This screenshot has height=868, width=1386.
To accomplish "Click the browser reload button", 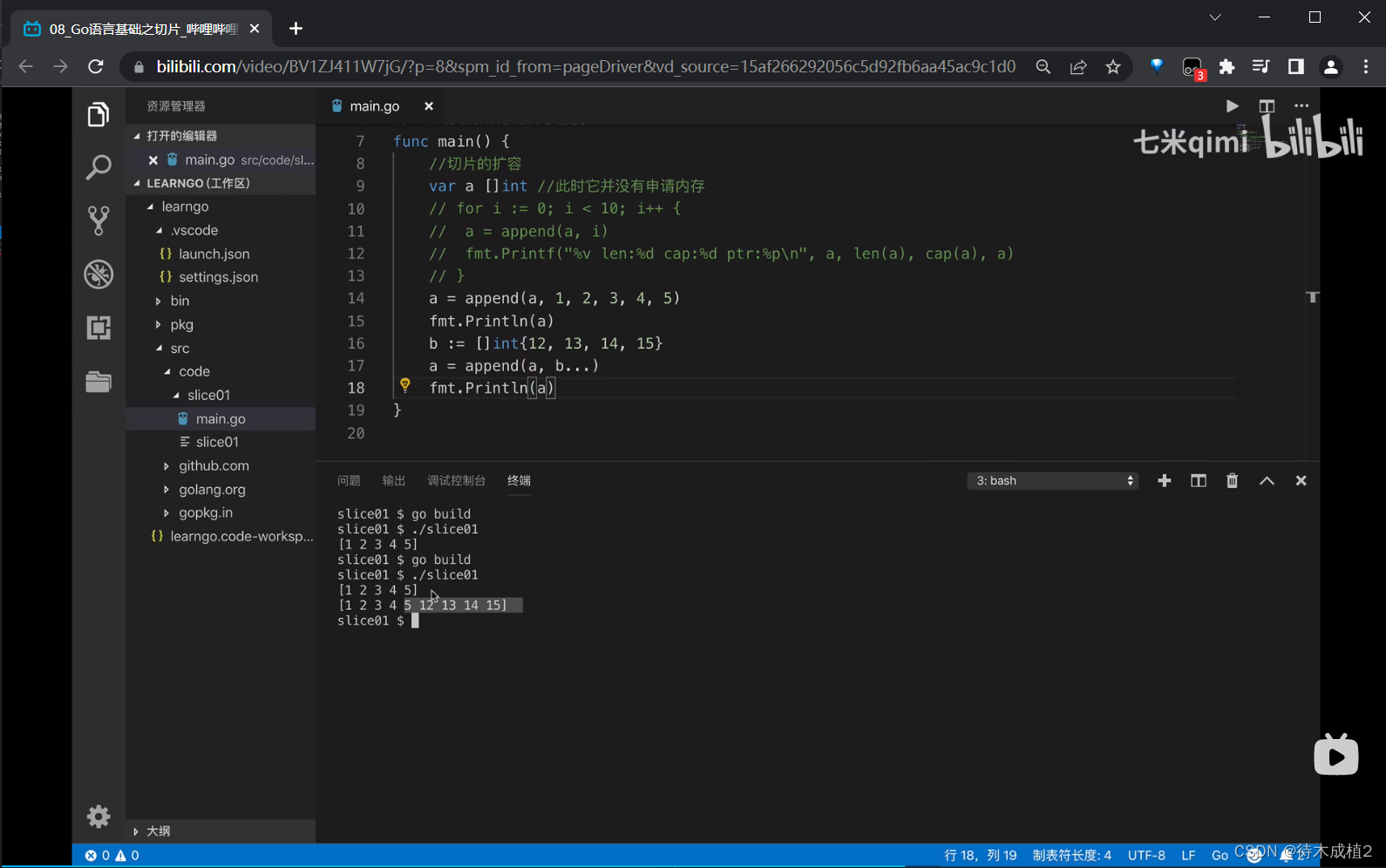I will click(96, 67).
